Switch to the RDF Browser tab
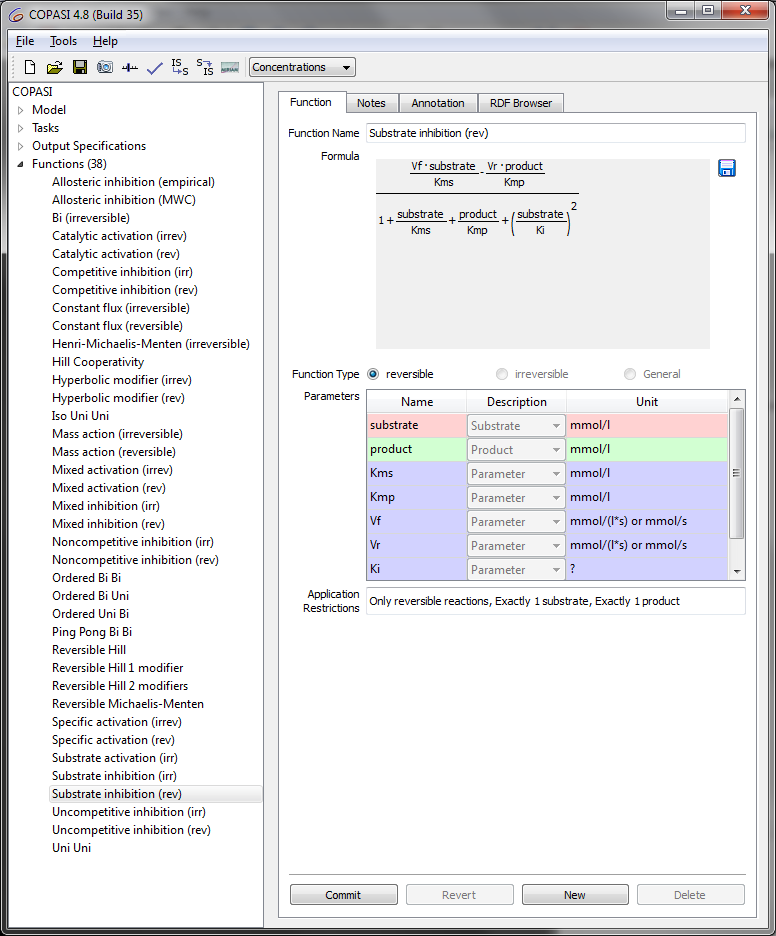The width and height of the screenshot is (776, 936). pos(520,103)
